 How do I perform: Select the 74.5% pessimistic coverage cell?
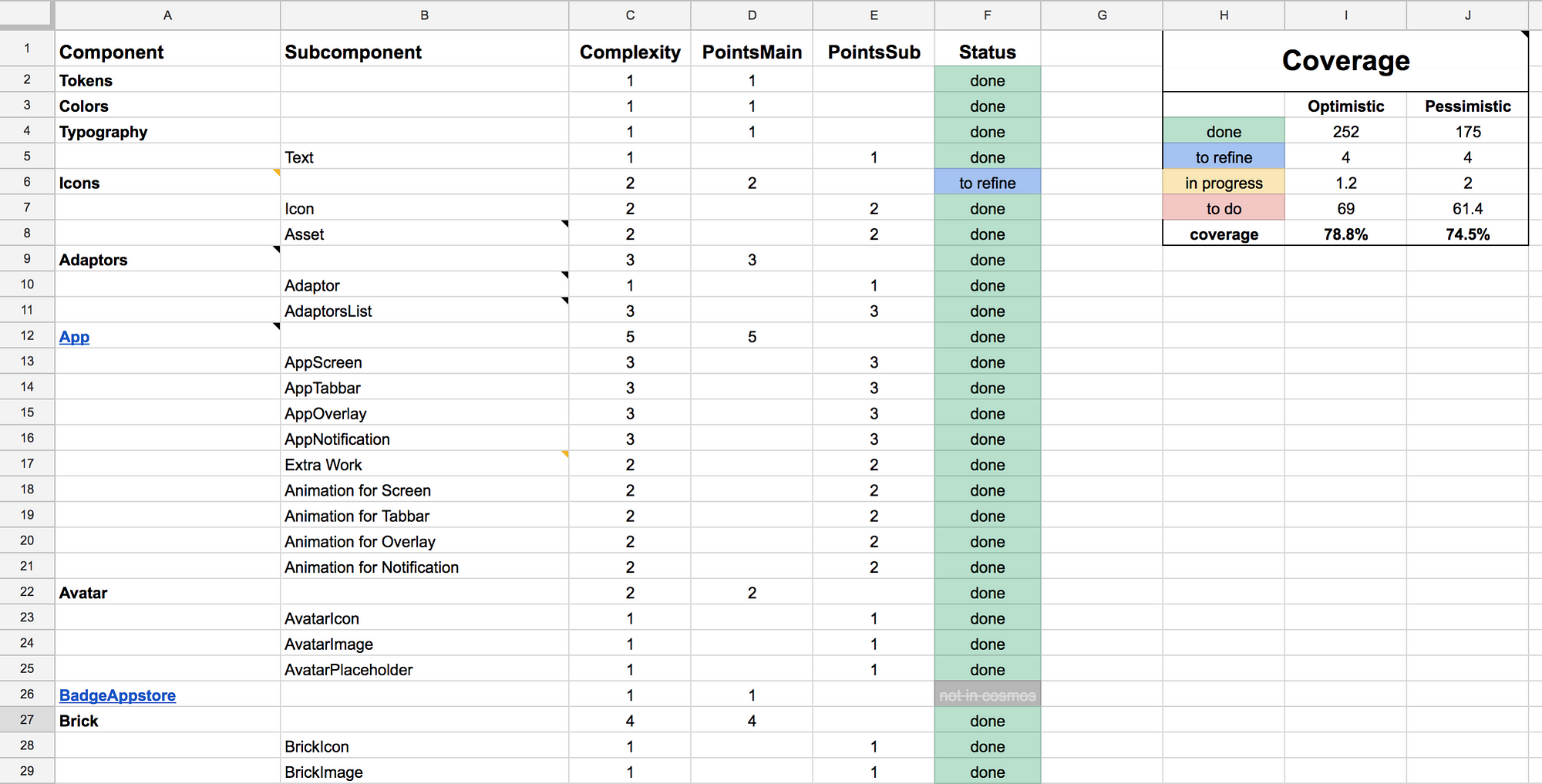[x=1467, y=234]
